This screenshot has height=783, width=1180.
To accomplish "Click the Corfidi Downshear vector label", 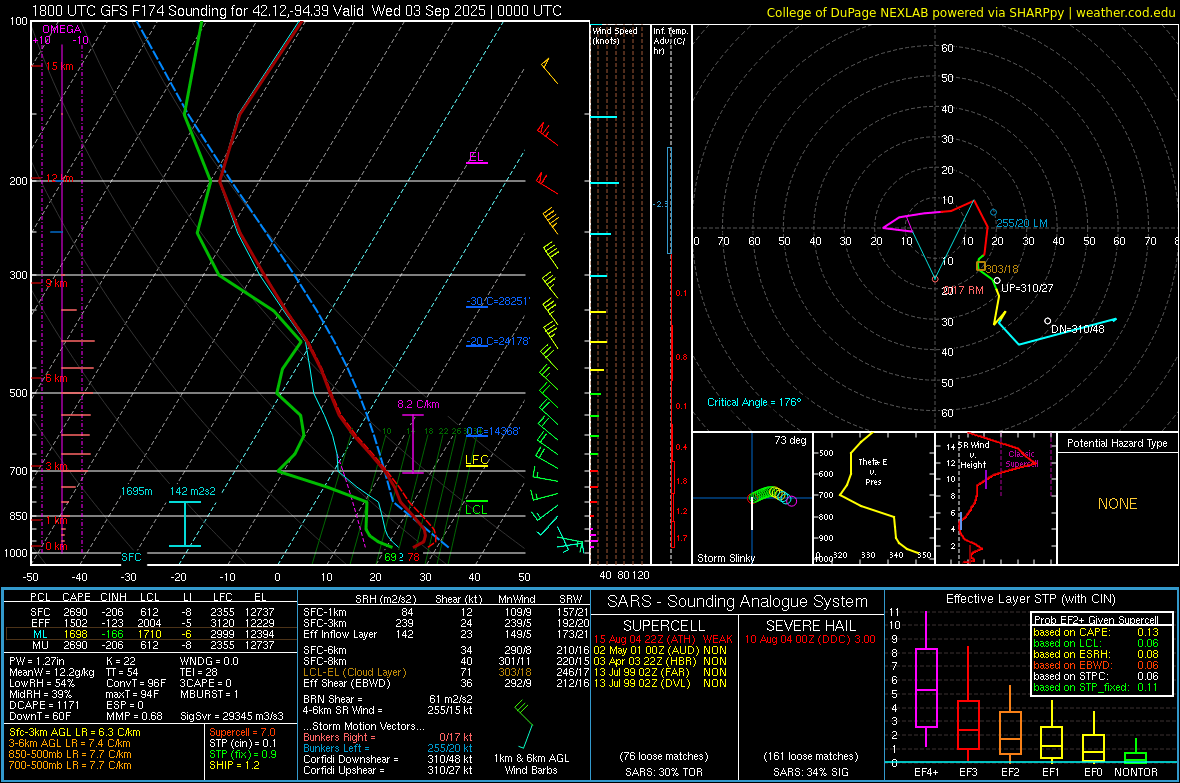I will pos(351,759).
